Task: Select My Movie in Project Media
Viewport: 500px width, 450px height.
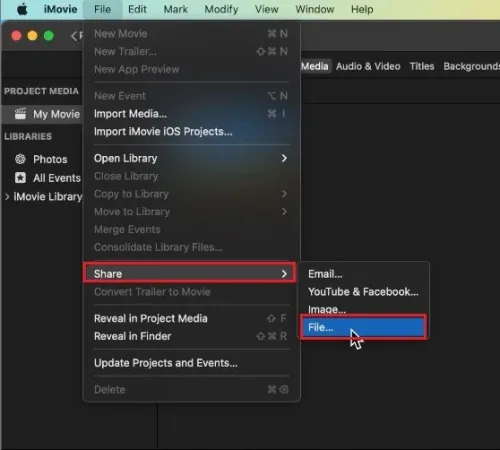Action: pos(42,114)
